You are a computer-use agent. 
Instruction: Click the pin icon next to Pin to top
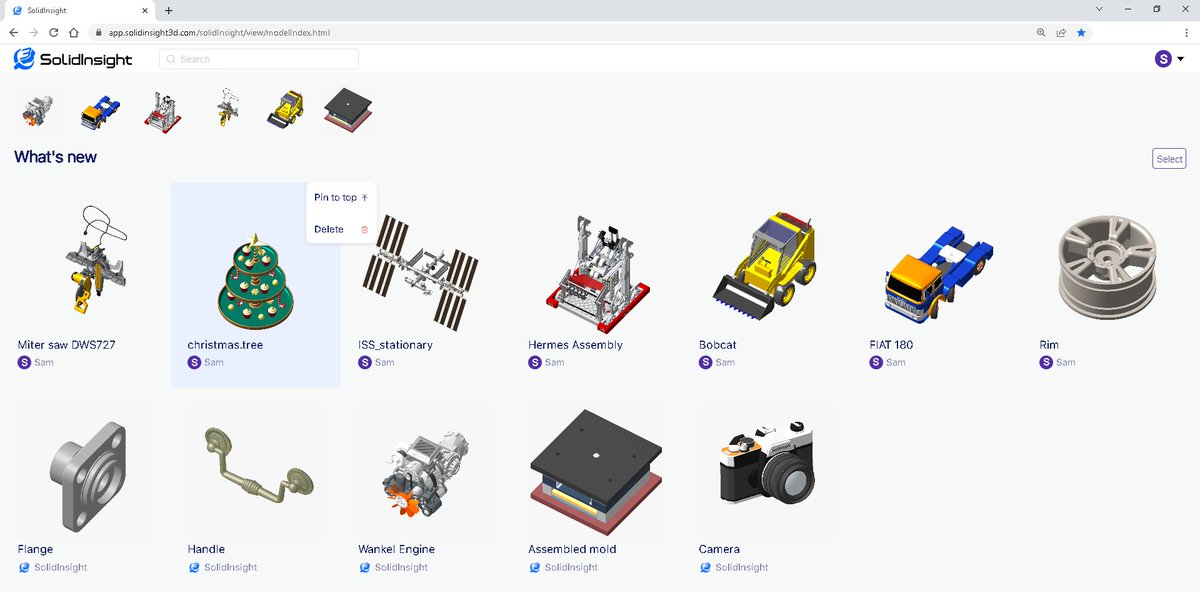click(x=364, y=197)
